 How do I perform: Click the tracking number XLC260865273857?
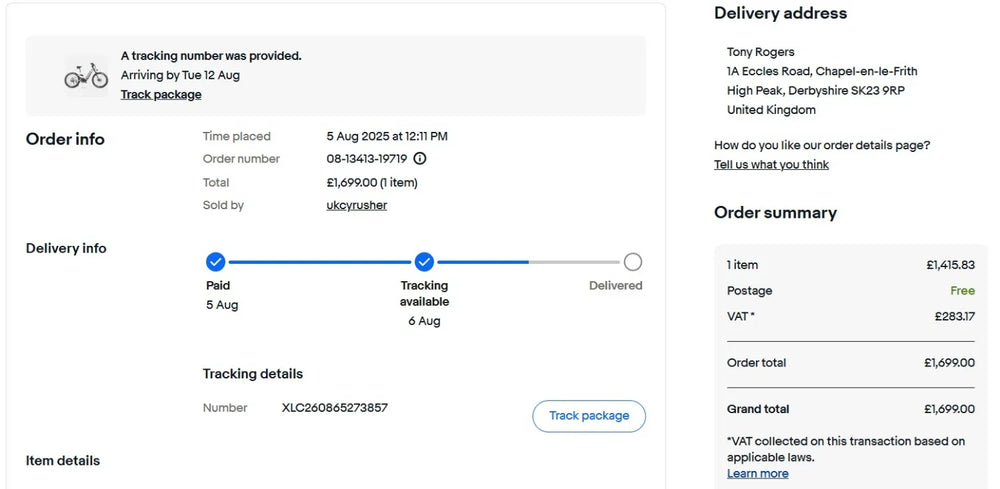pos(335,407)
